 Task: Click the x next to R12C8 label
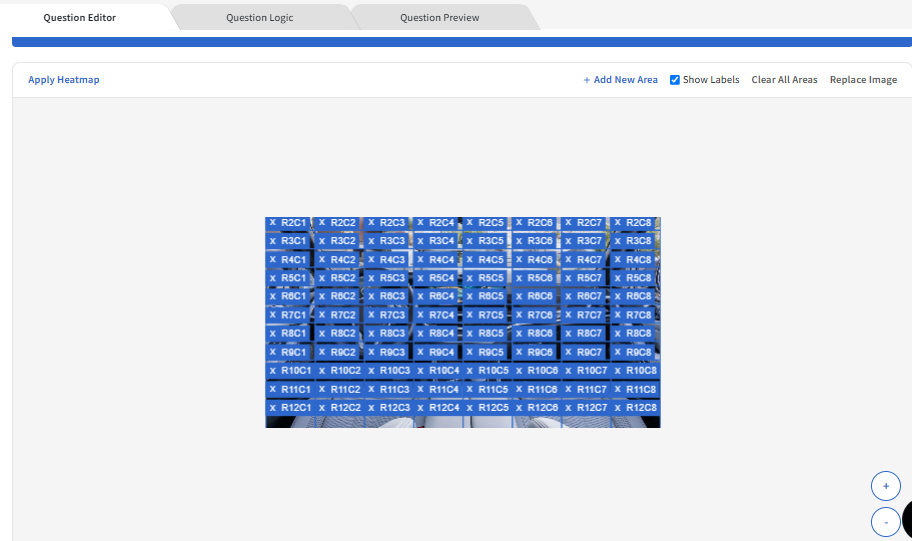click(x=617, y=408)
